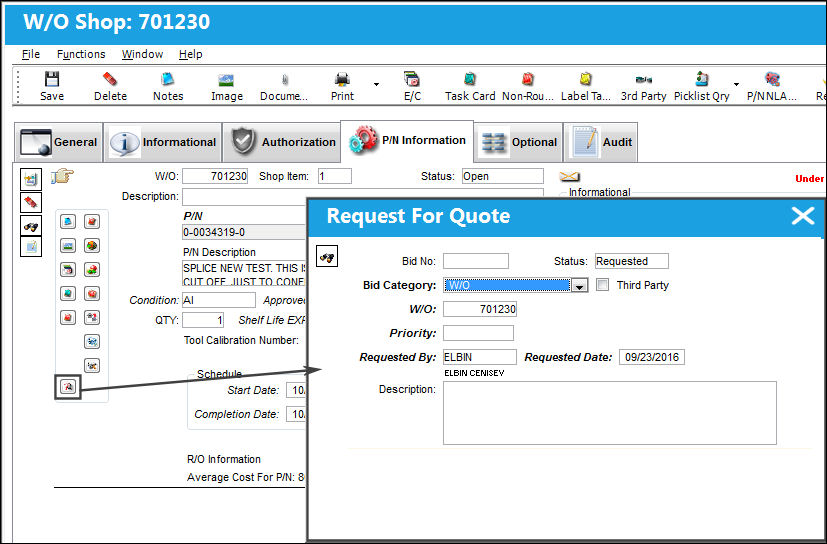
Task: Click the W/O number field on main form
Action: tap(215, 176)
